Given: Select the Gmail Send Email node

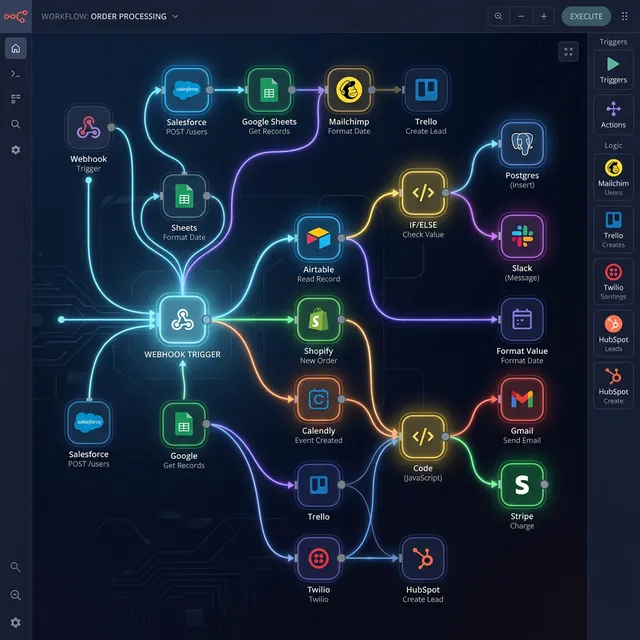Looking at the screenshot, I should coord(522,399).
